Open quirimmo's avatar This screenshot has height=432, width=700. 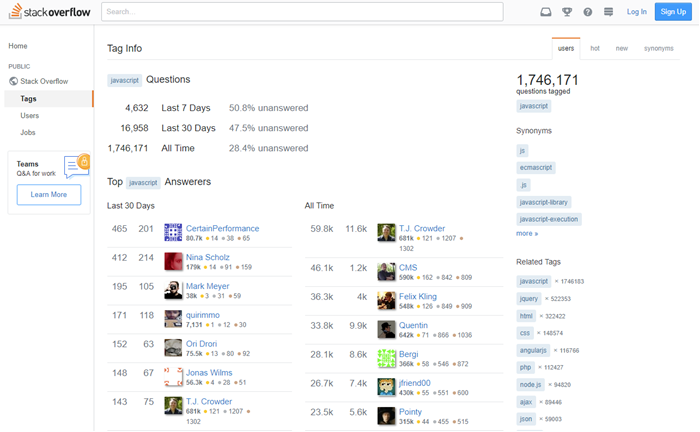tap(173, 319)
